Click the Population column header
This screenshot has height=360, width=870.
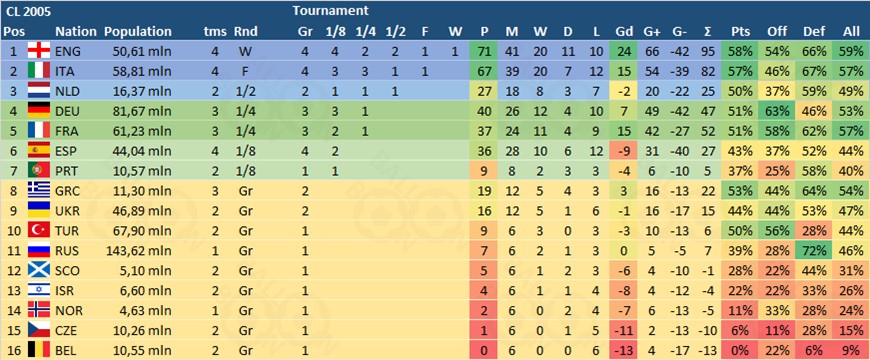tap(138, 31)
